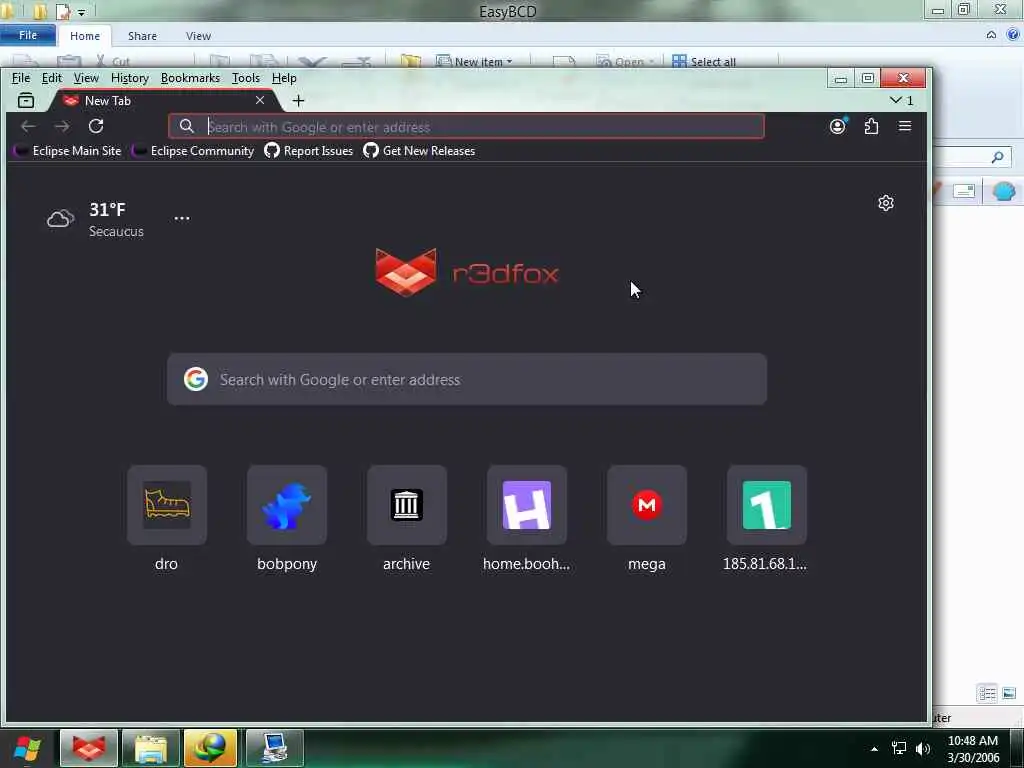Open Internet Download Manager taskbar icon
This screenshot has height=768, width=1024.
coord(210,748)
